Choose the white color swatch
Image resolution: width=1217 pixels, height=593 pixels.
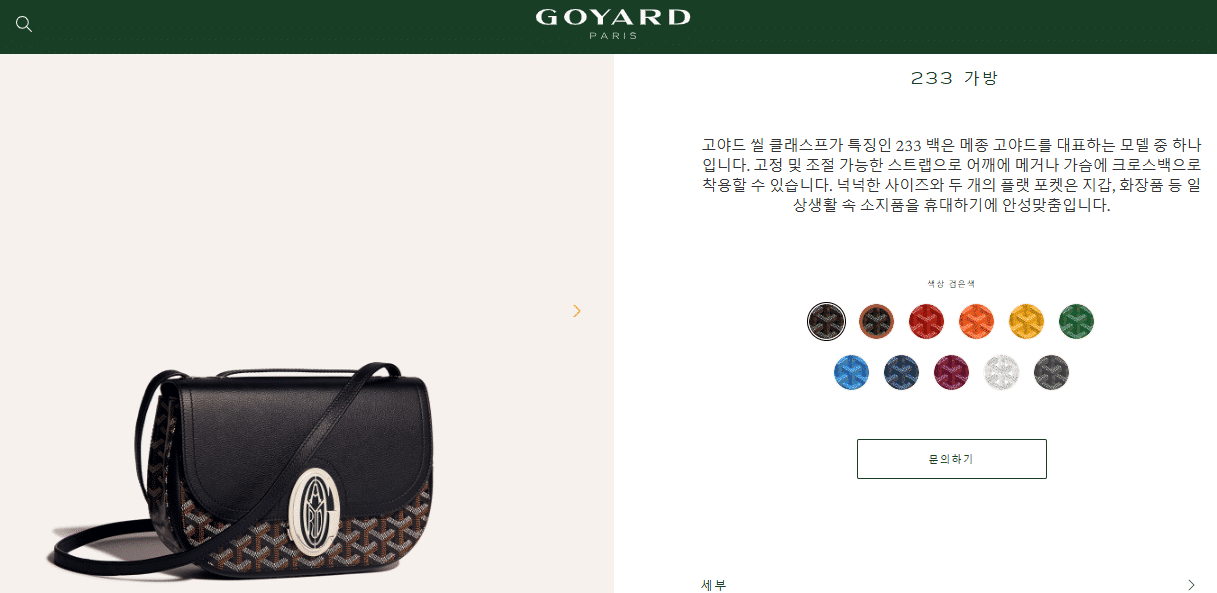tap(1001, 372)
